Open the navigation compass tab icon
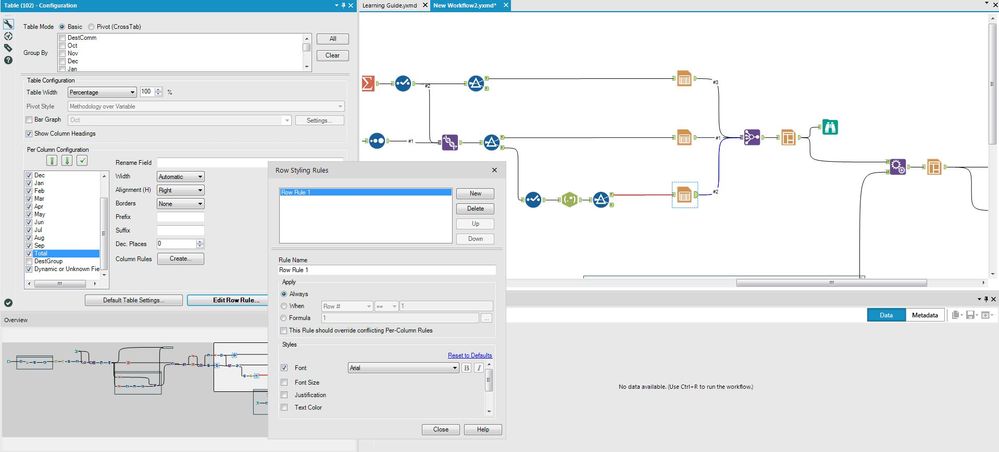This screenshot has width=999, height=452. tap(8, 36)
